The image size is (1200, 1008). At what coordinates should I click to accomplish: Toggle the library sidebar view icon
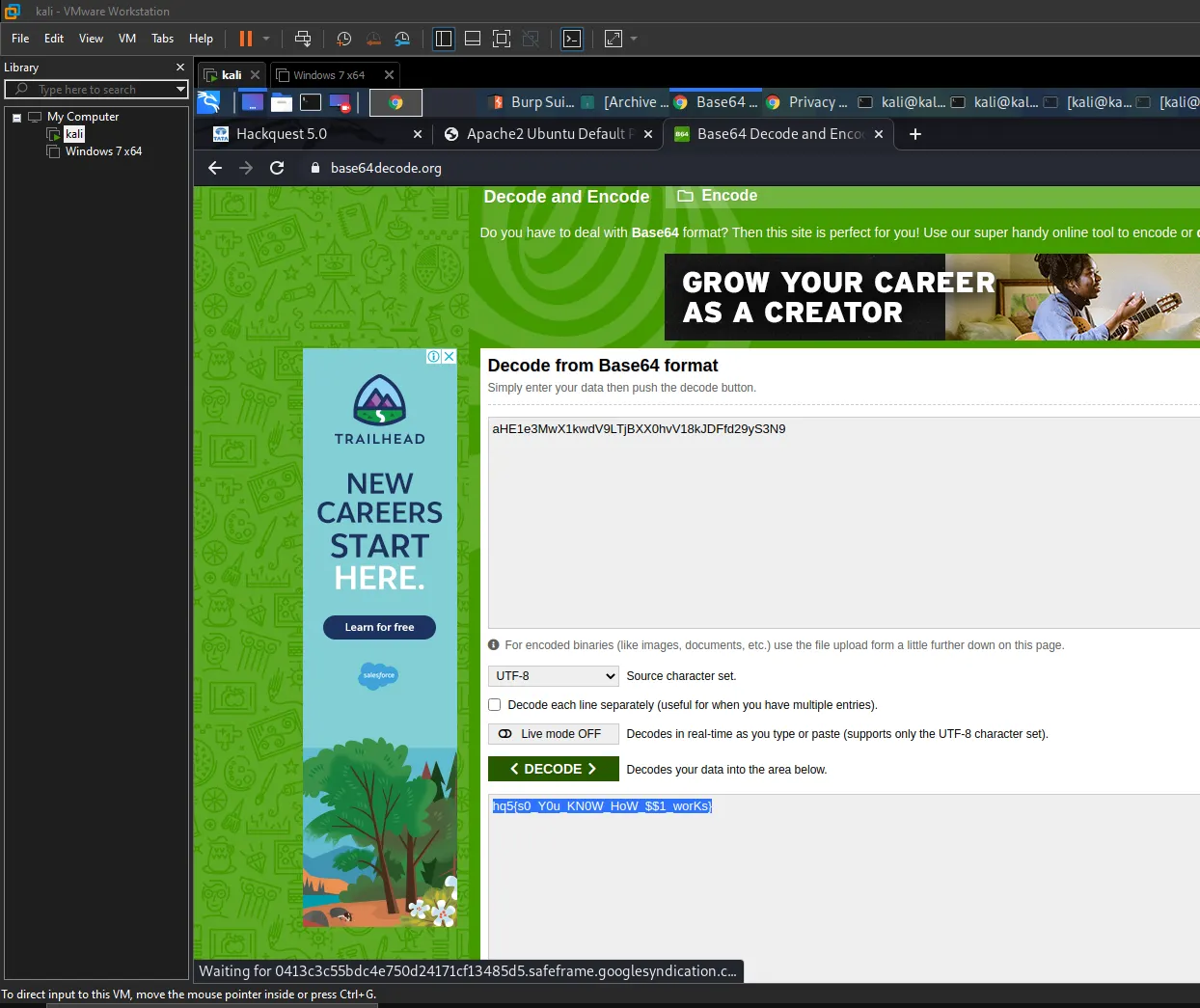pyautogui.click(x=444, y=39)
